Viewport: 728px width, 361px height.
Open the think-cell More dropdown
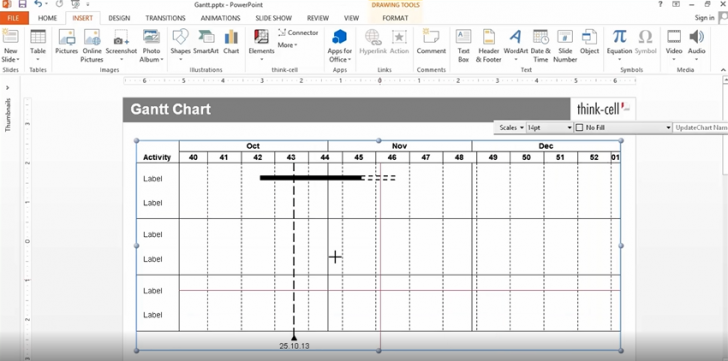[287, 45]
